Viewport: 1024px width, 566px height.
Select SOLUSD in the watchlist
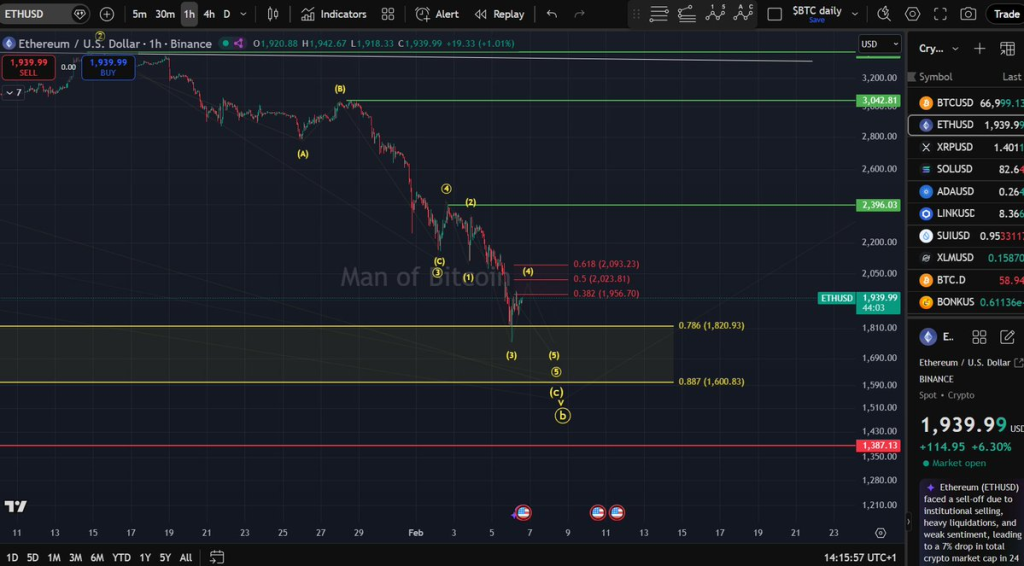coord(967,169)
